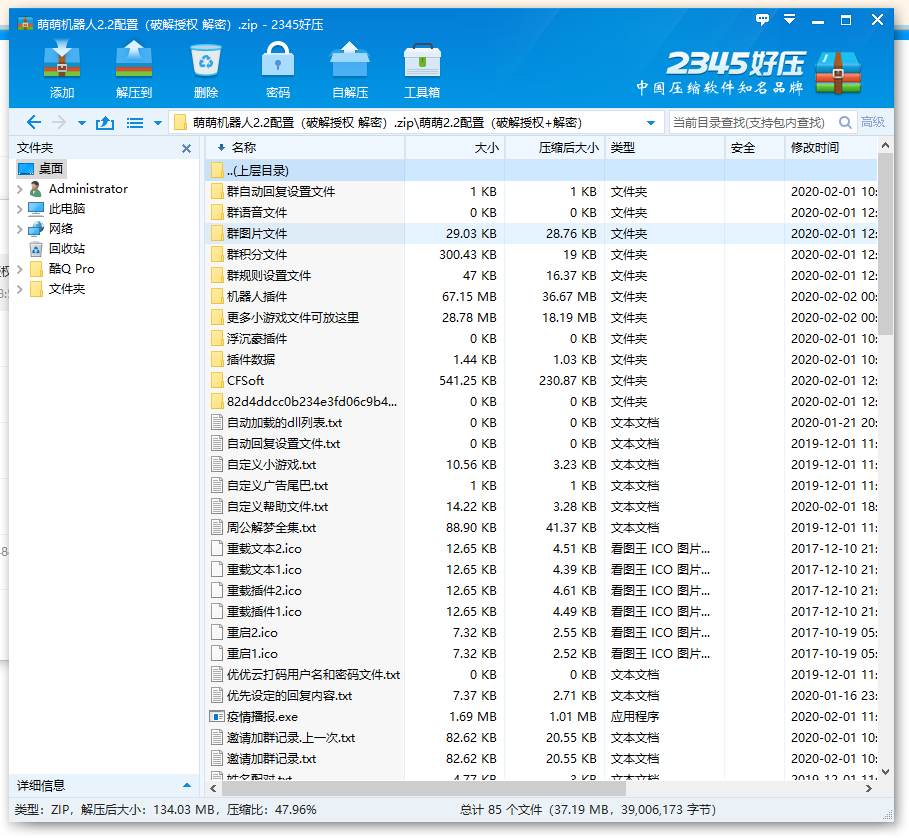909x838 pixels.
Task: Click the search magnifier icon
Action: click(845, 122)
